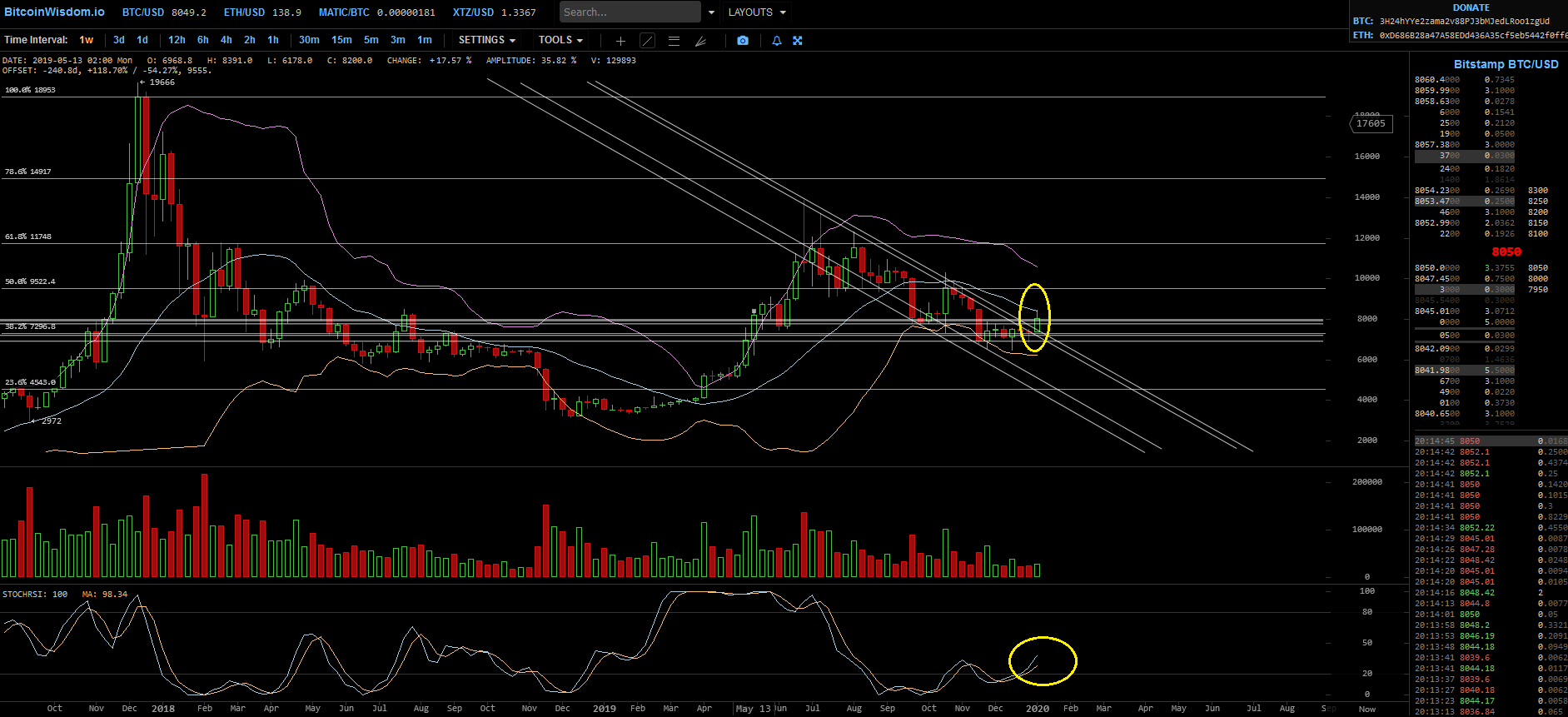Screen dimensions: 1568x717
Task: Select the BTC donation address text
Action: click(1465, 22)
